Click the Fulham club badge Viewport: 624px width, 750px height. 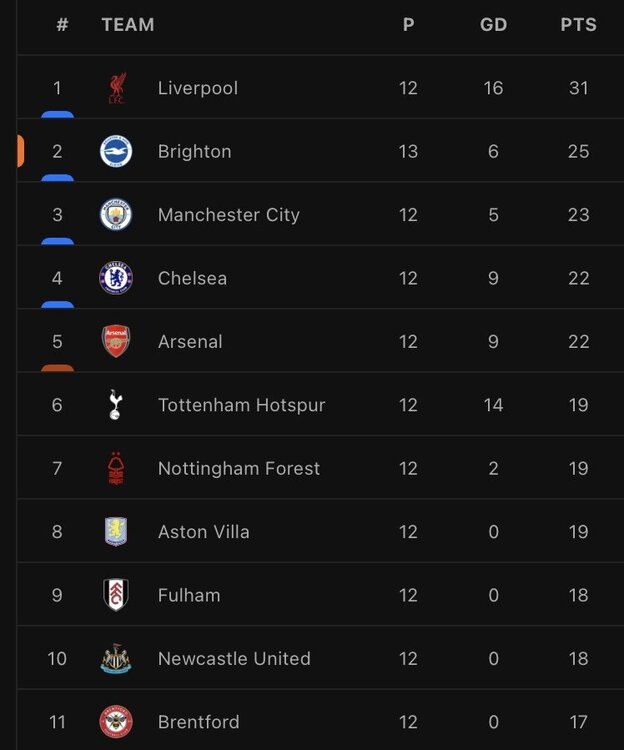click(116, 595)
